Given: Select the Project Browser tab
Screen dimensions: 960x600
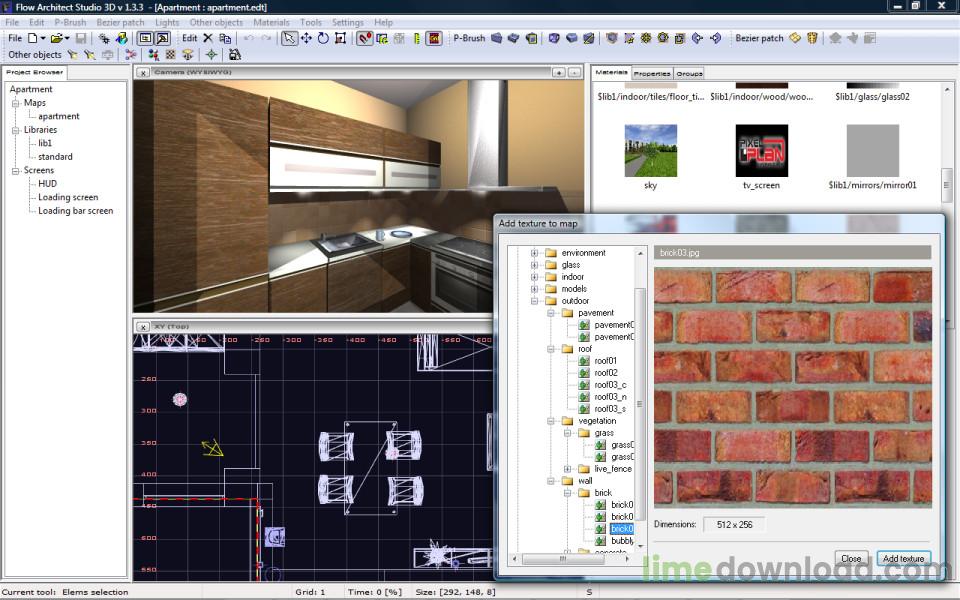Looking at the screenshot, I should (x=35, y=72).
